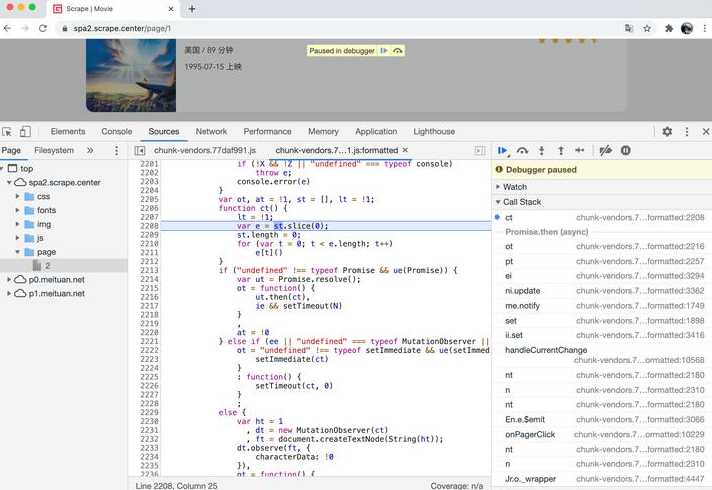This screenshot has height=490, width=712.
Task: Select pt frame in call stack
Action: (601, 261)
